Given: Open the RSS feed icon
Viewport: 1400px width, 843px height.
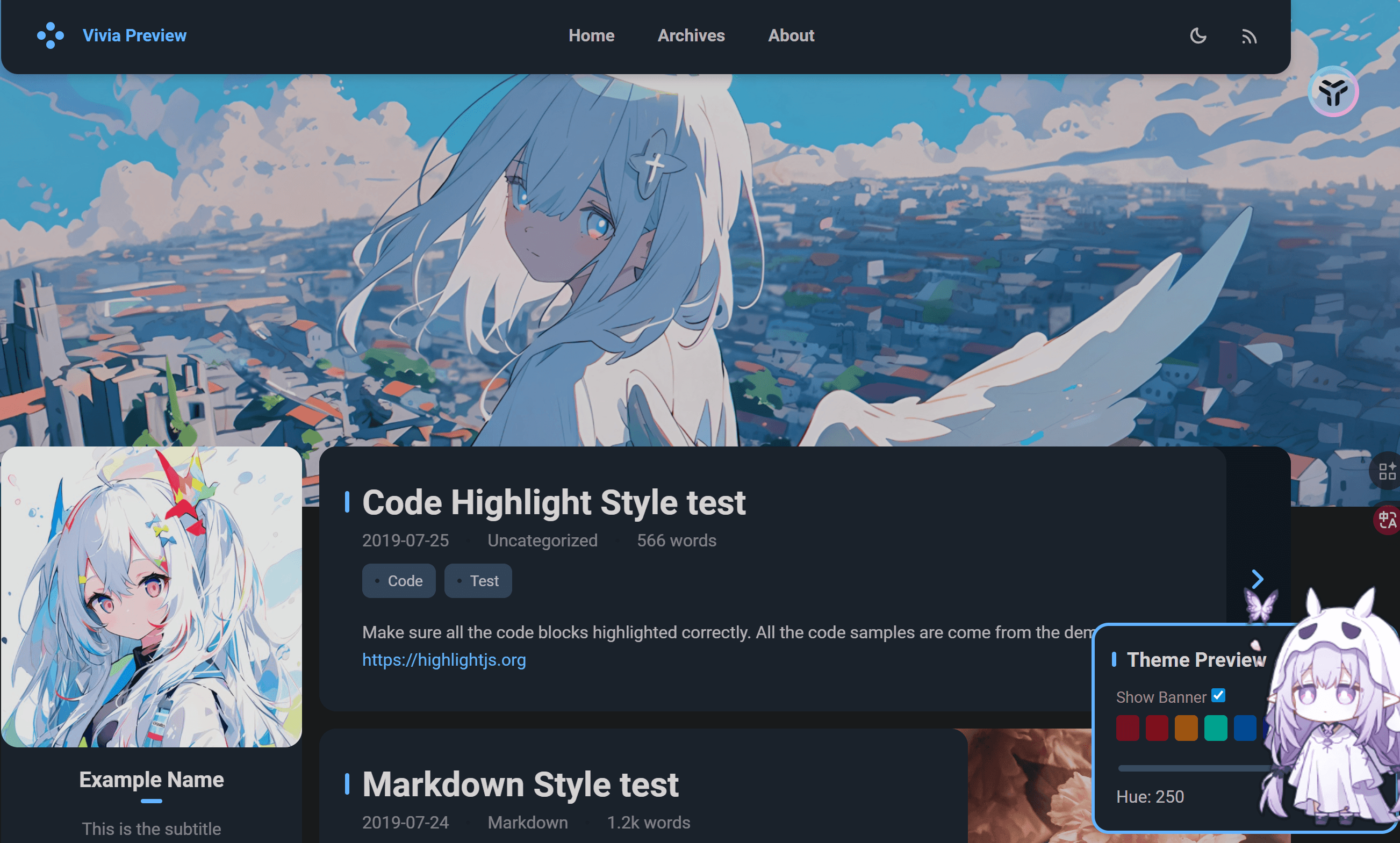Looking at the screenshot, I should (1249, 36).
